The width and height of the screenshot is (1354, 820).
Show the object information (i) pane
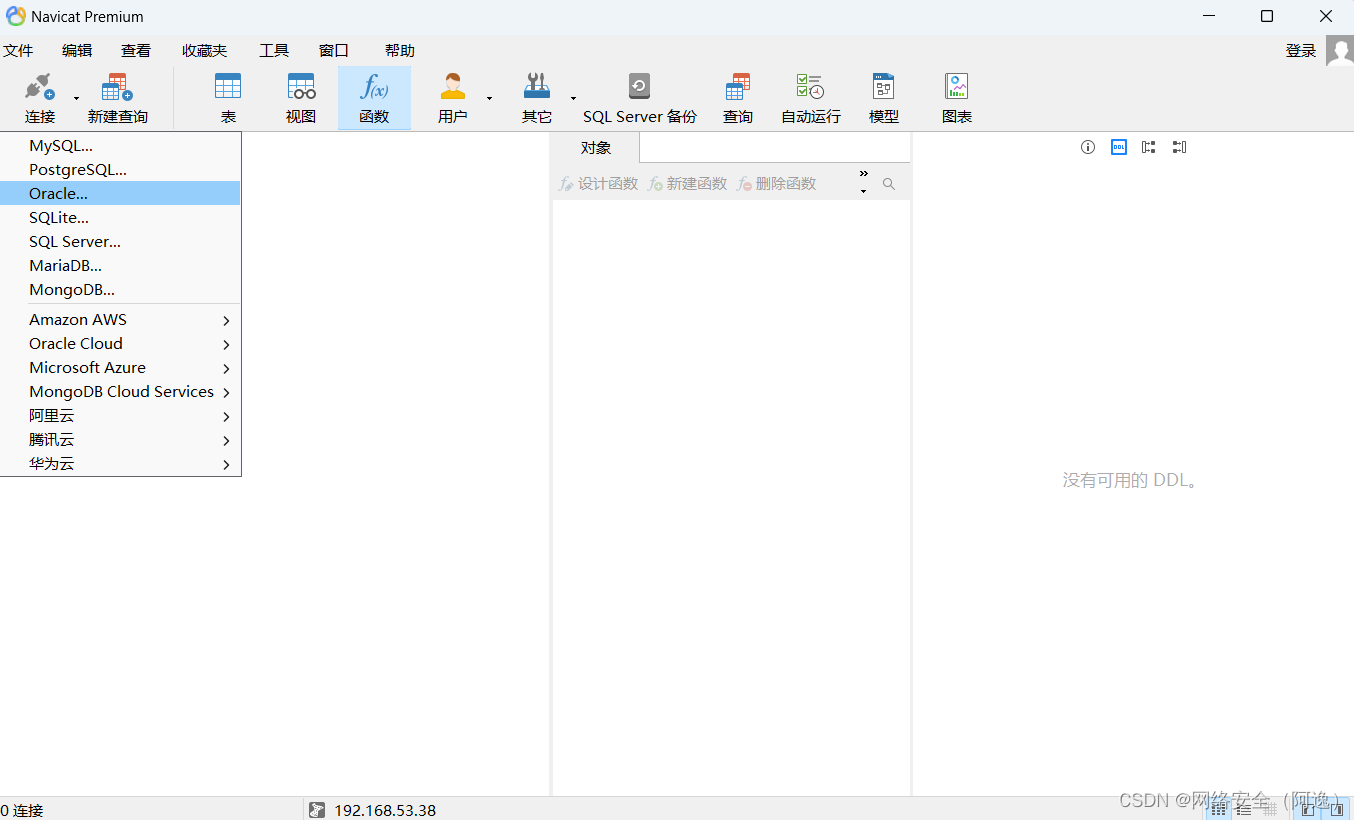coord(1088,147)
